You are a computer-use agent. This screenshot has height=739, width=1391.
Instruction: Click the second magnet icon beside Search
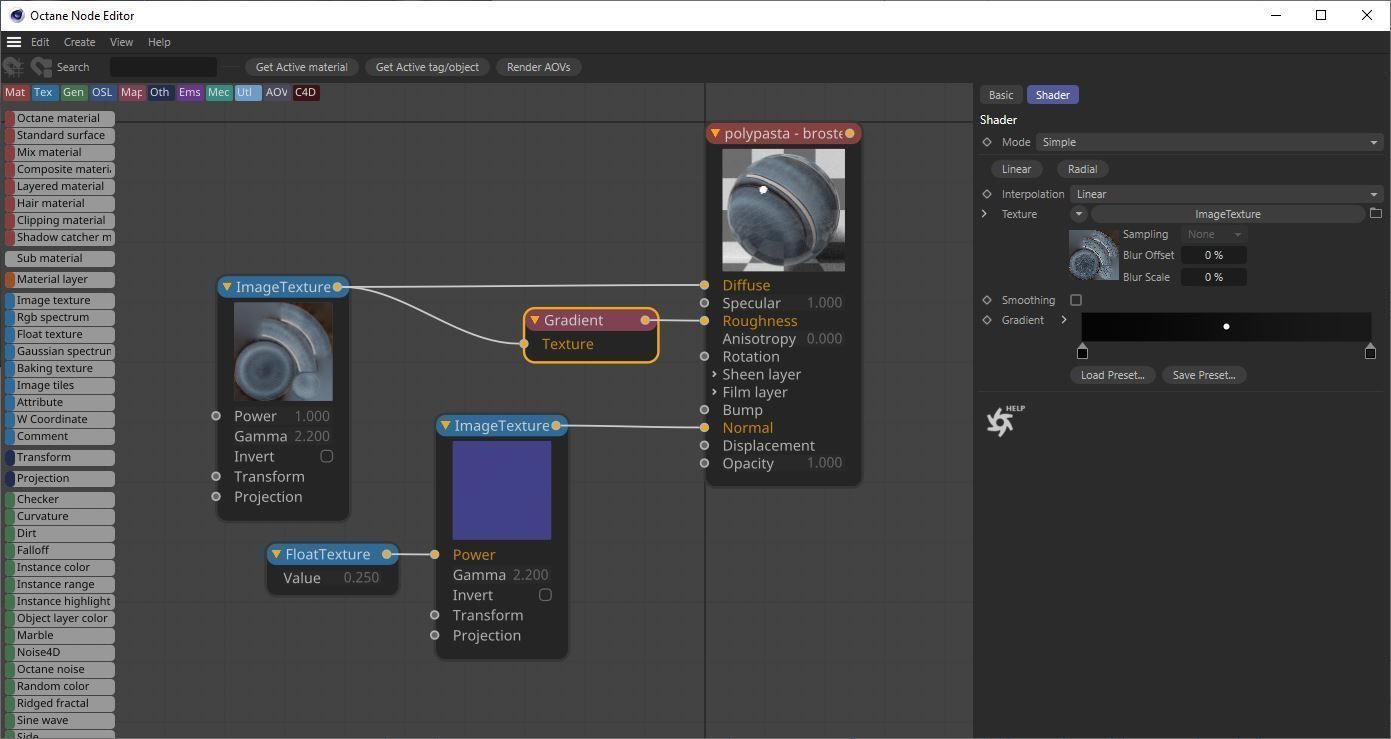(41, 67)
